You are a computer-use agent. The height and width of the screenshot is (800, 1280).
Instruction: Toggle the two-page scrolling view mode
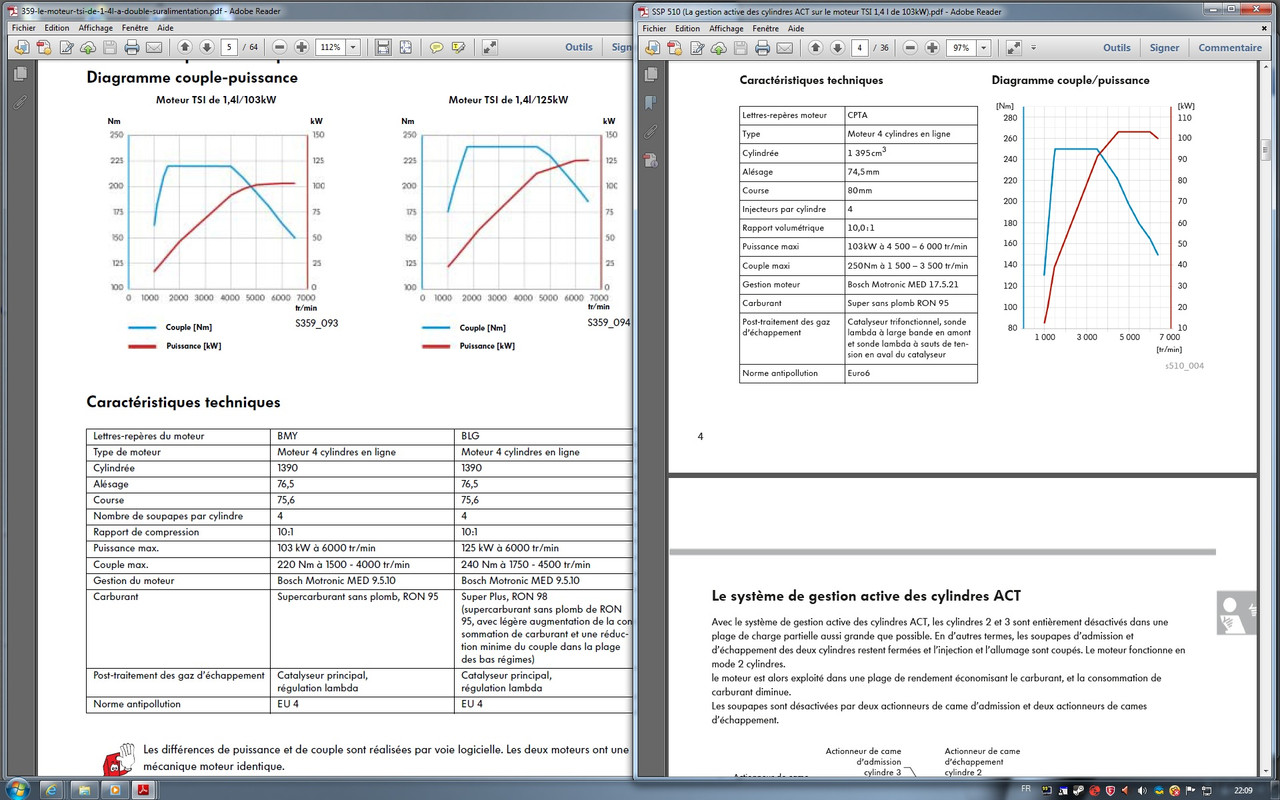[405, 47]
